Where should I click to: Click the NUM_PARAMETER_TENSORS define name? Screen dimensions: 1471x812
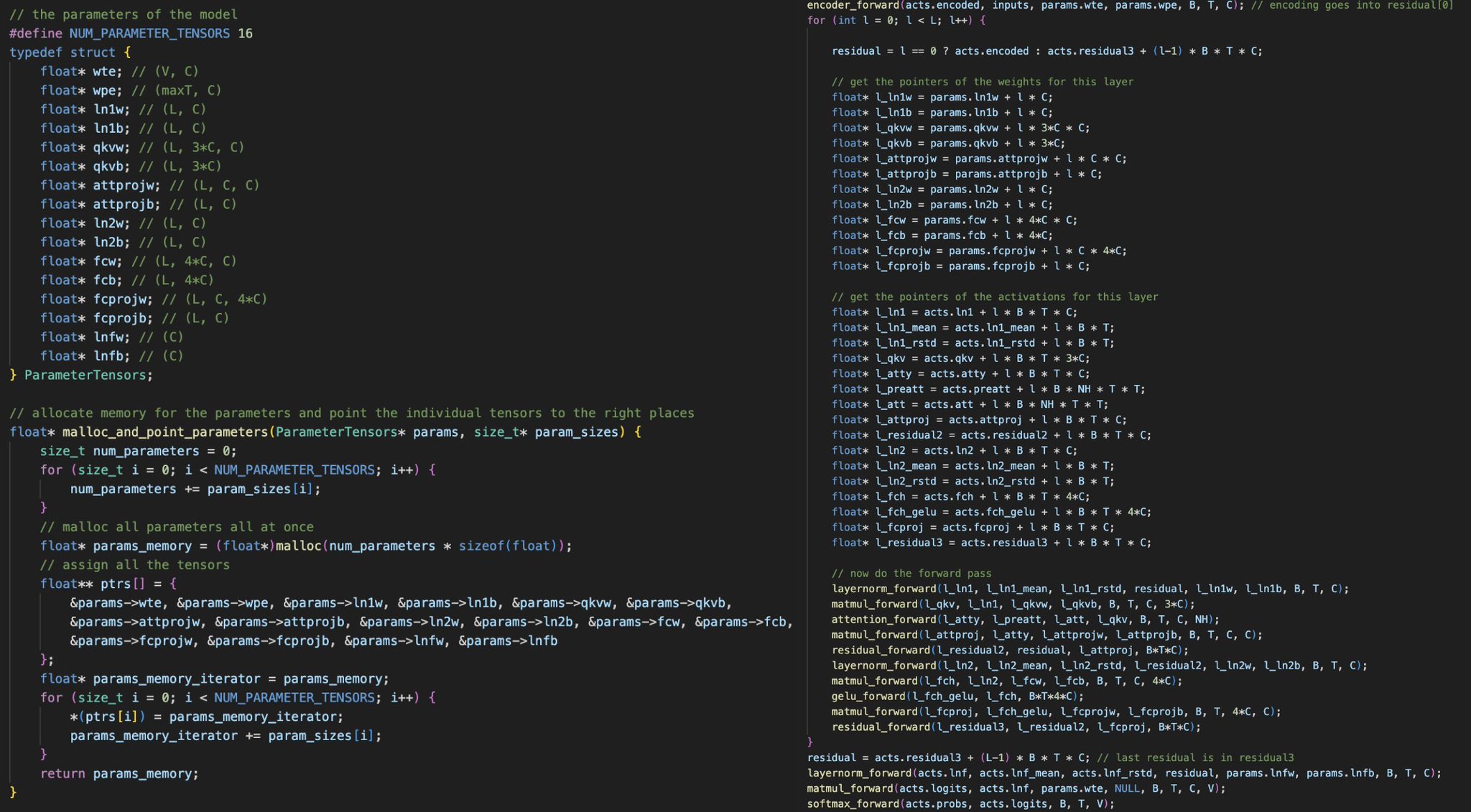(x=149, y=34)
